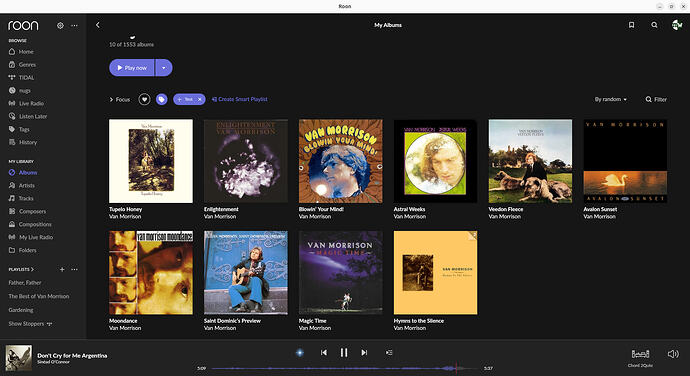Screen dimensions: 690x376
Task: Click the plus on the tag filter chip
Action: (x=179, y=100)
